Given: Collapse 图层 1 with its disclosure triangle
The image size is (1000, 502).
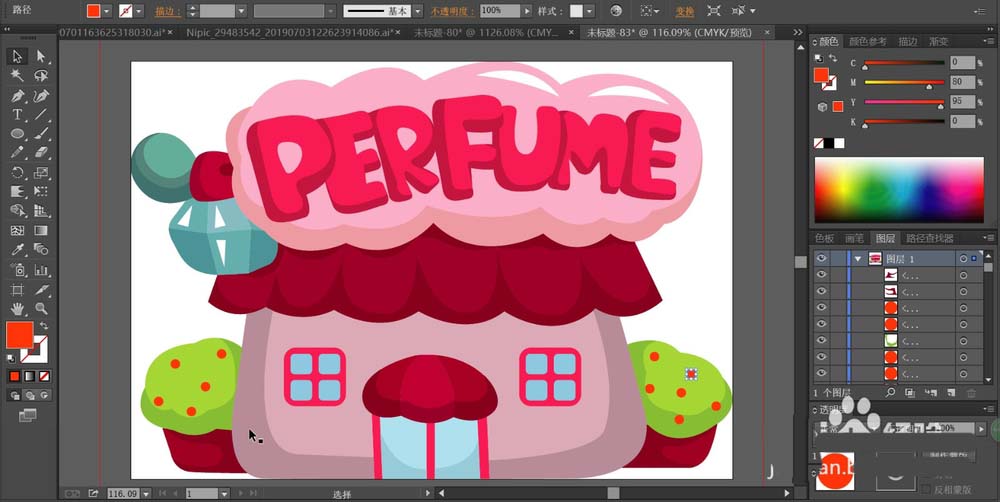Looking at the screenshot, I should pos(858,258).
